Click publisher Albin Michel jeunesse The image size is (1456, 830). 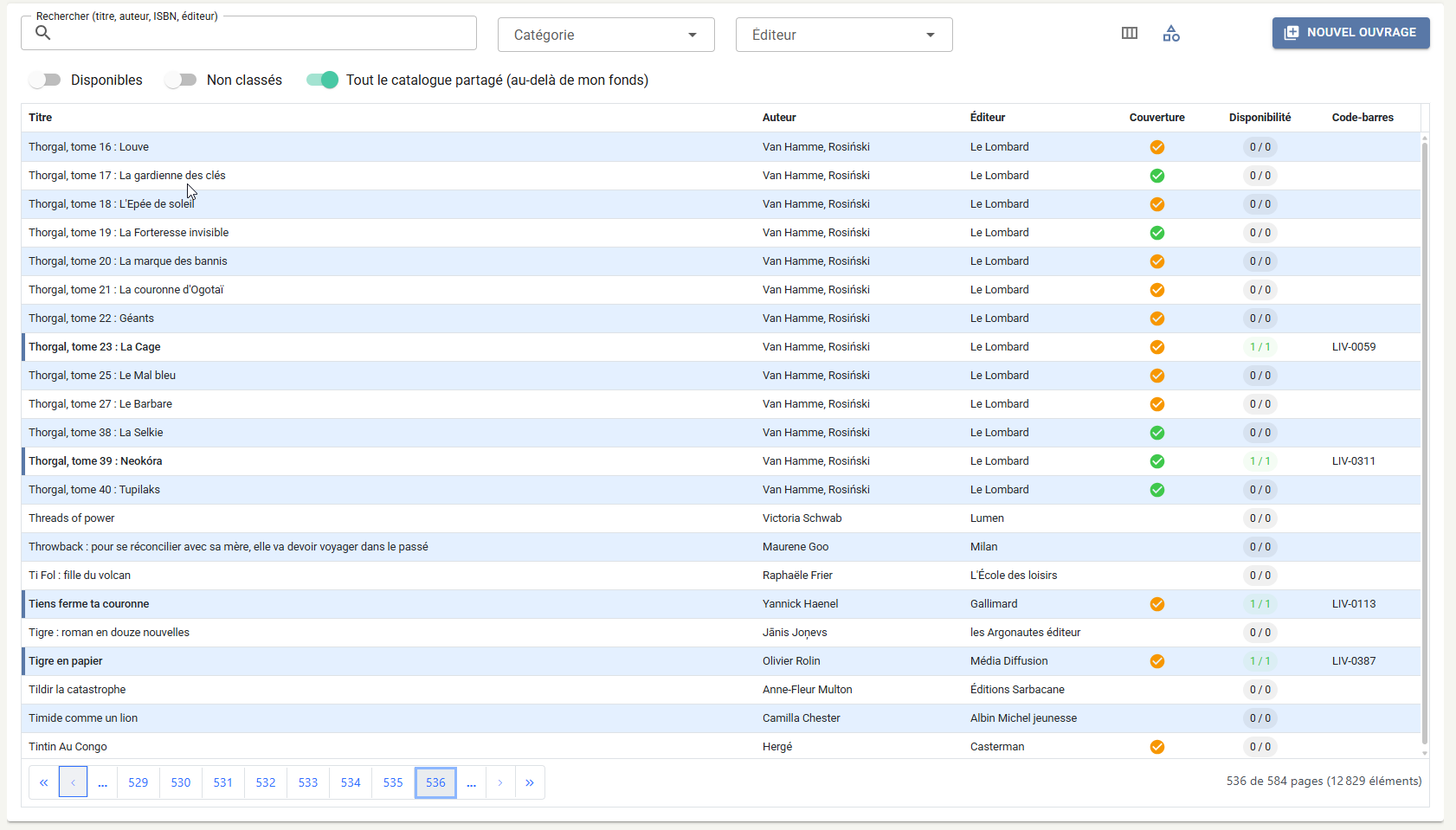pyautogui.click(x=1024, y=718)
